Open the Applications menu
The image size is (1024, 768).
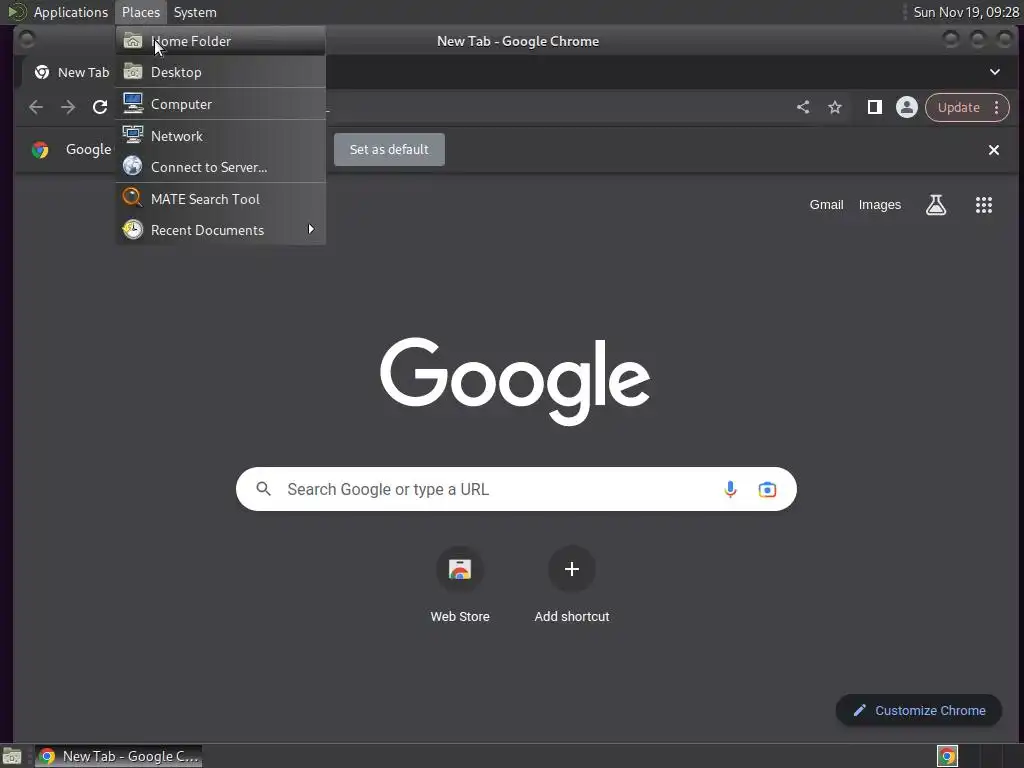point(71,12)
